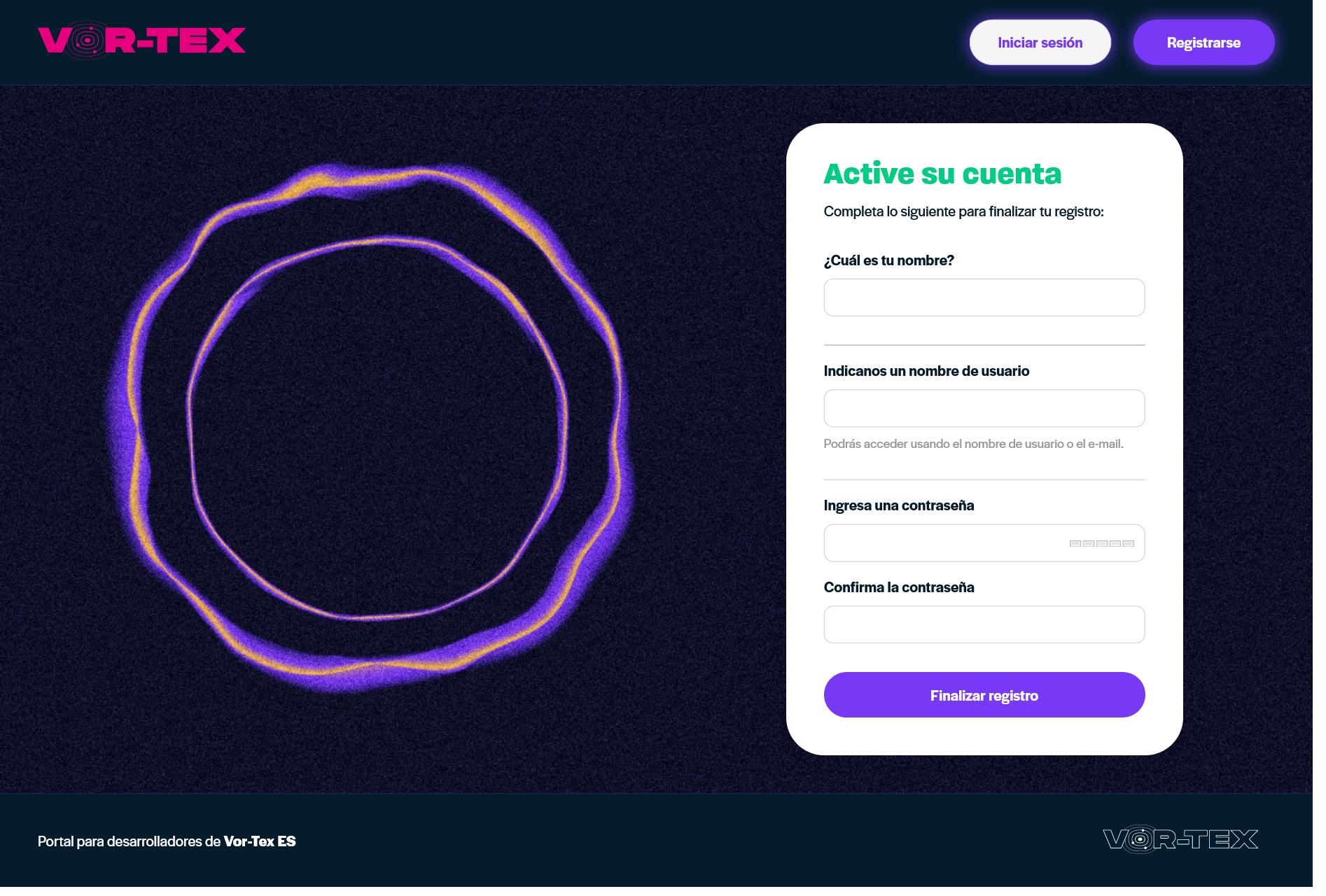
Task: Focus the Confirma la contraseña field
Action: click(x=984, y=624)
